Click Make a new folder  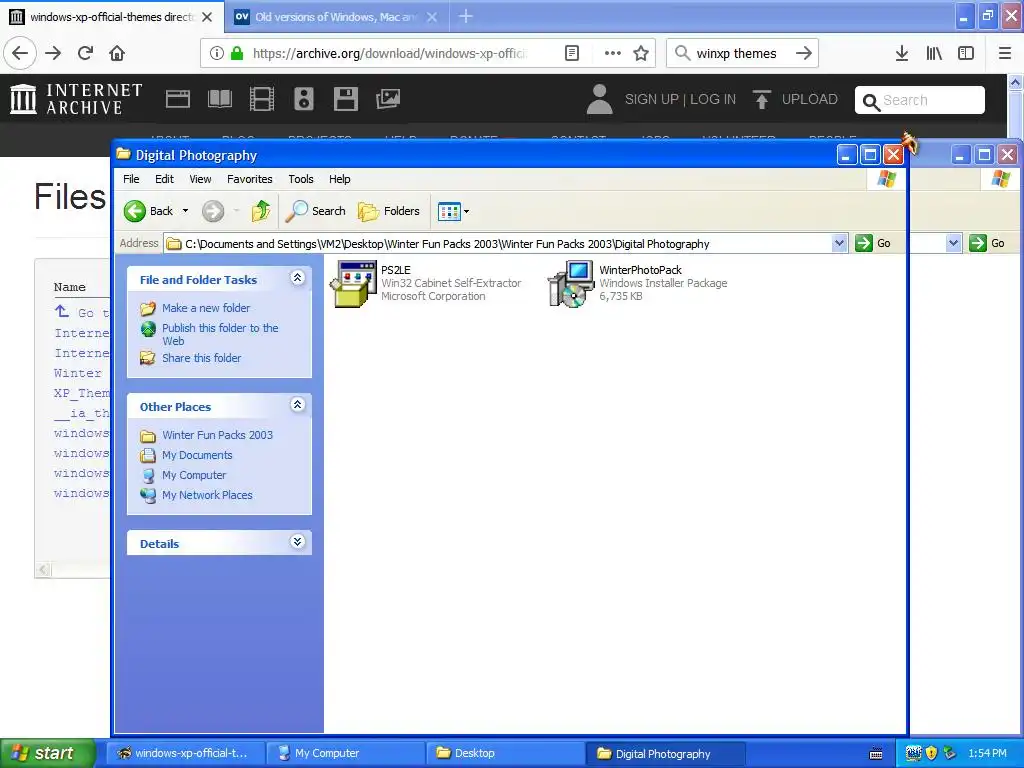pyautogui.click(x=206, y=308)
